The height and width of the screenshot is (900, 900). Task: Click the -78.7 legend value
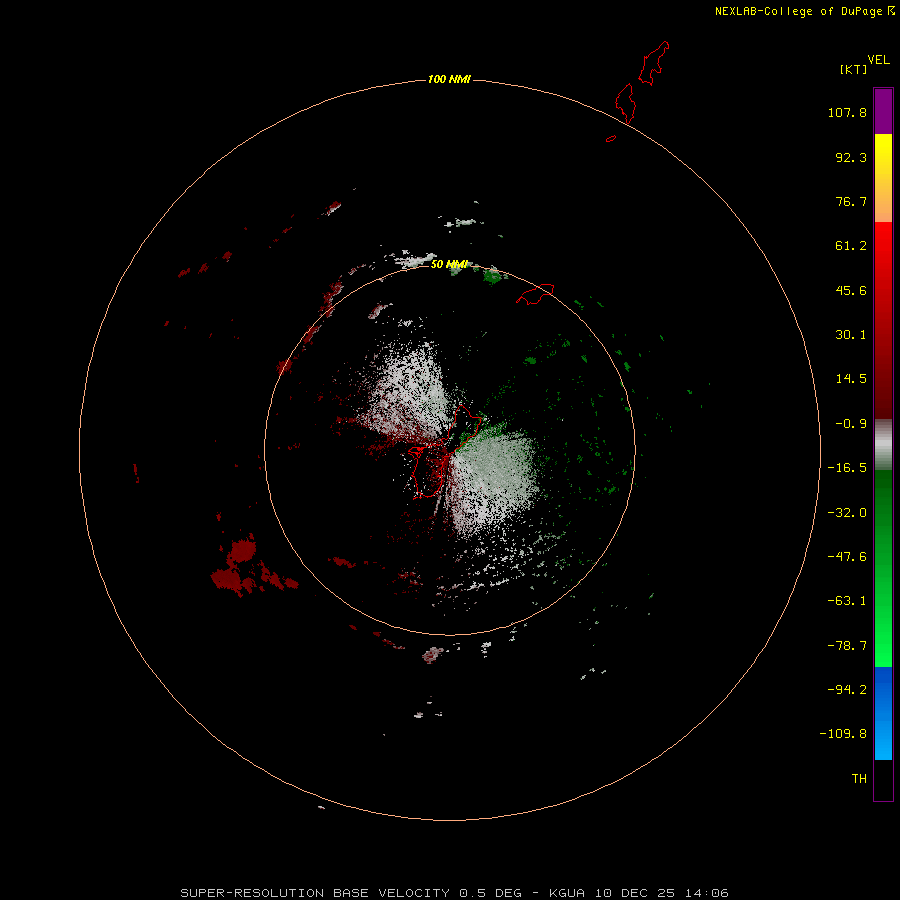pos(847,646)
